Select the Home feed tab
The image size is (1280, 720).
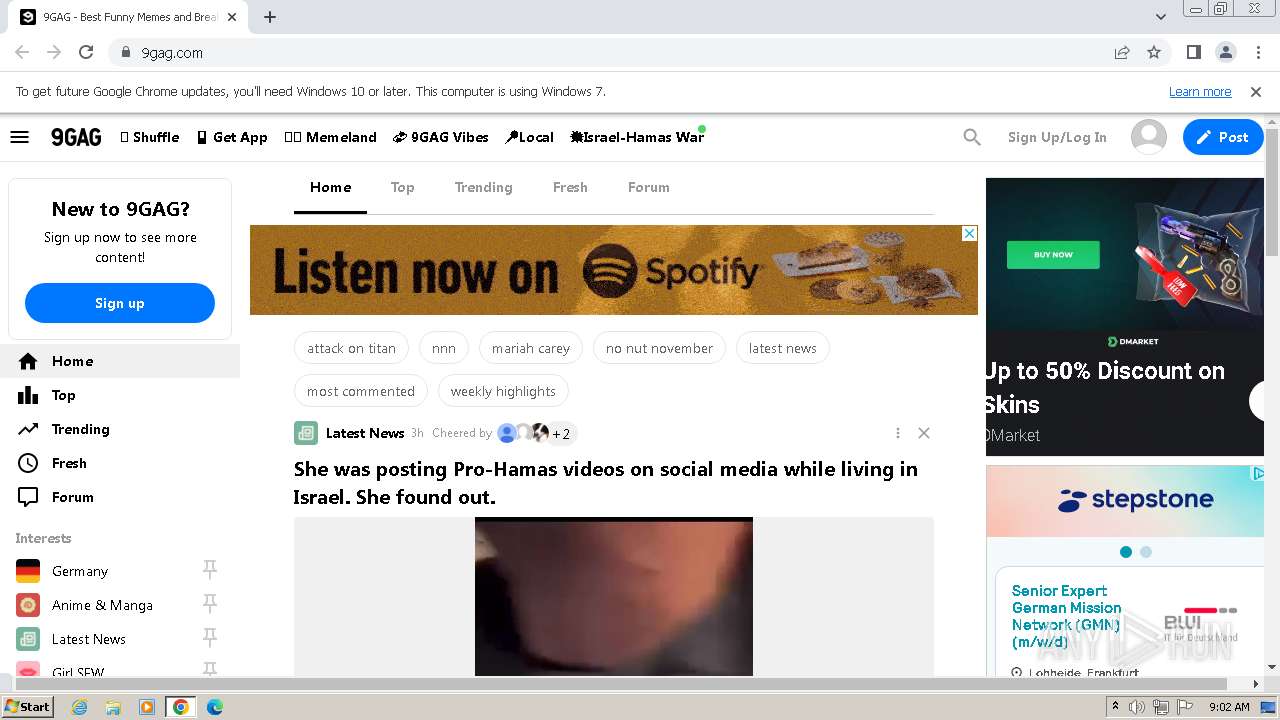(x=330, y=187)
